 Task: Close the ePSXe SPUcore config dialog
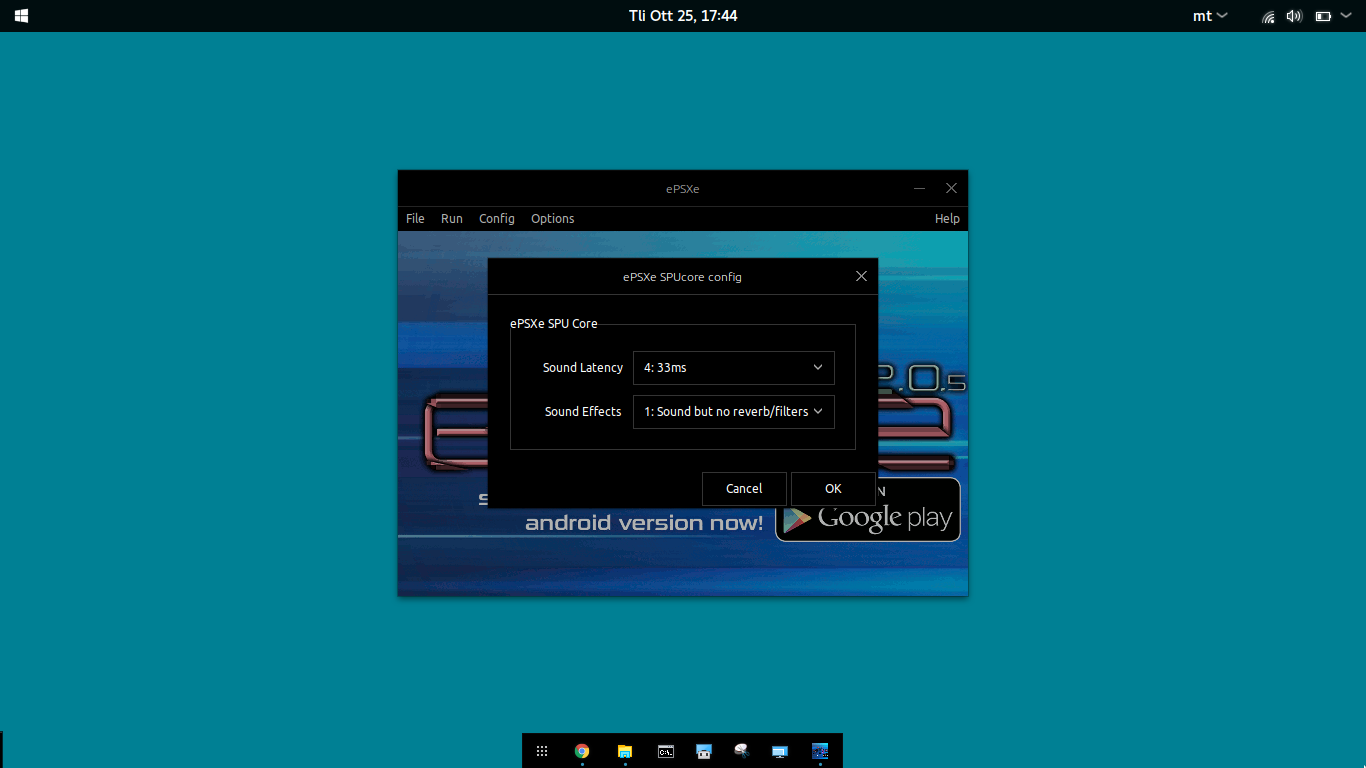coord(861,277)
